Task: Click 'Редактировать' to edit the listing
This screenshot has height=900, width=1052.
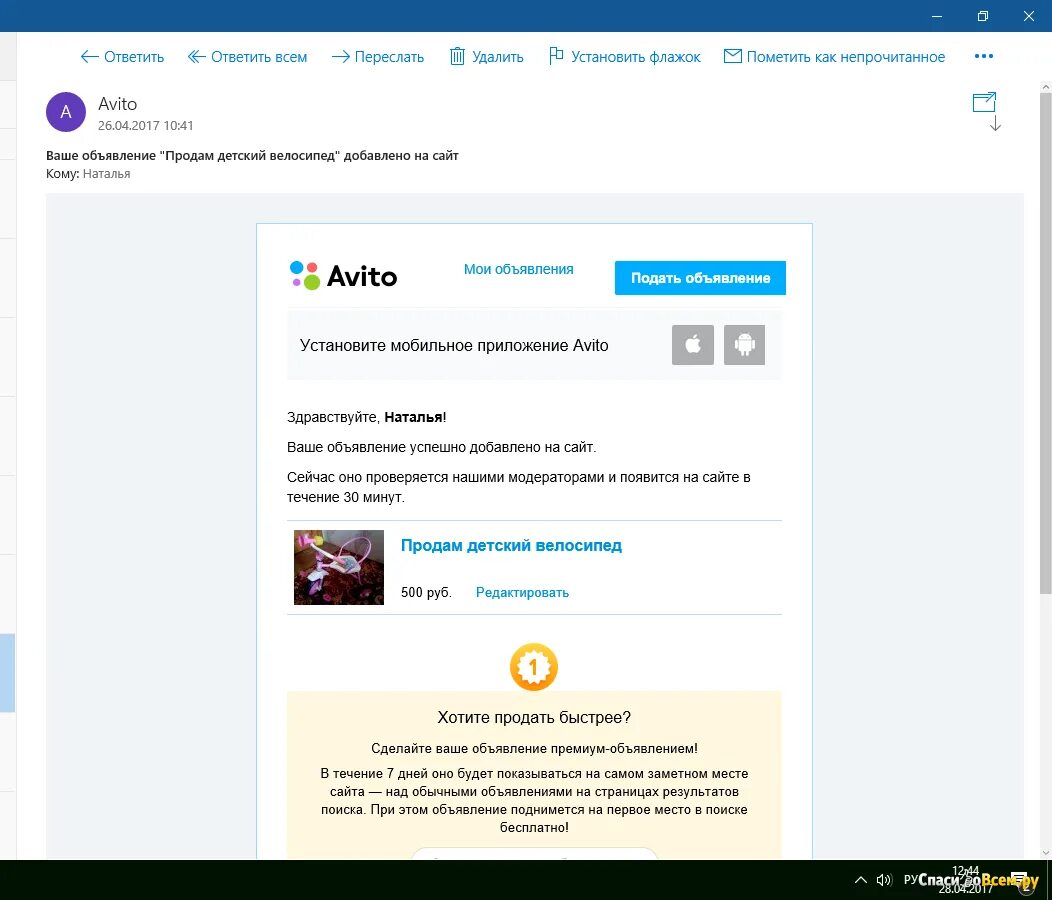Action: pyautogui.click(x=522, y=593)
